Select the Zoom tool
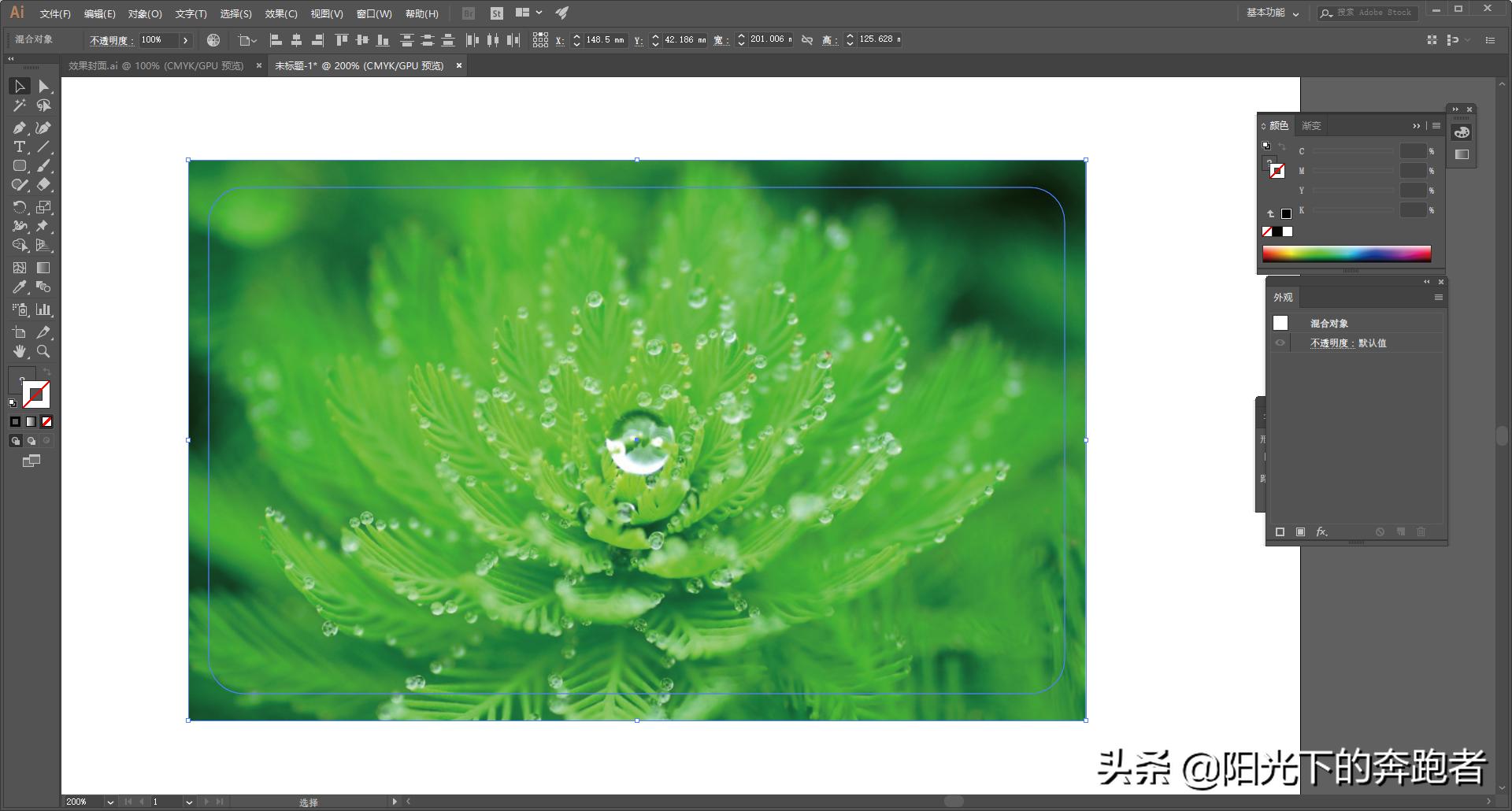The width and height of the screenshot is (1512, 811). (x=43, y=350)
